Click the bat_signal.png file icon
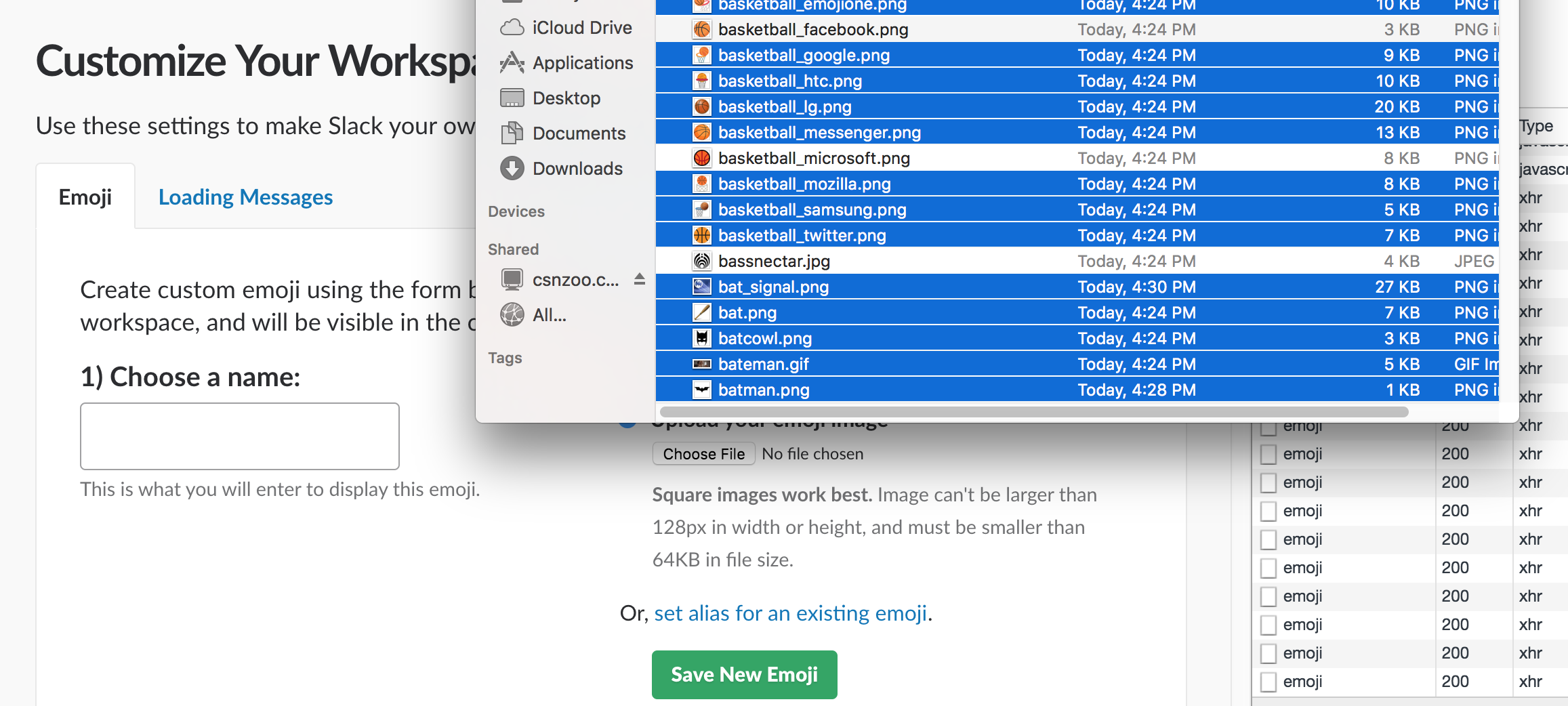Screen dimensions: 1568x706 coord(702,287)
